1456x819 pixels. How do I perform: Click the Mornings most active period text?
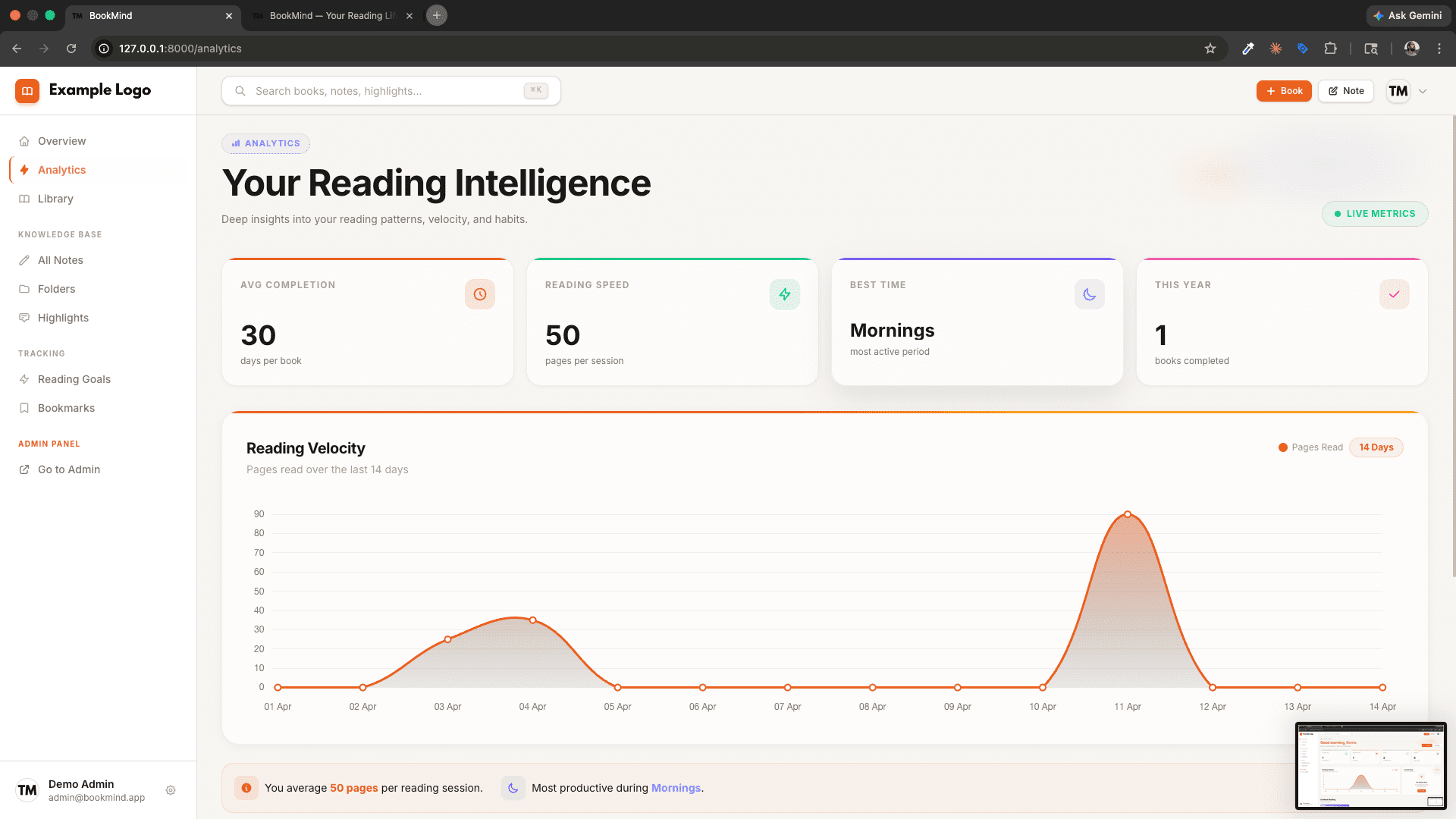tap(892, 331)
